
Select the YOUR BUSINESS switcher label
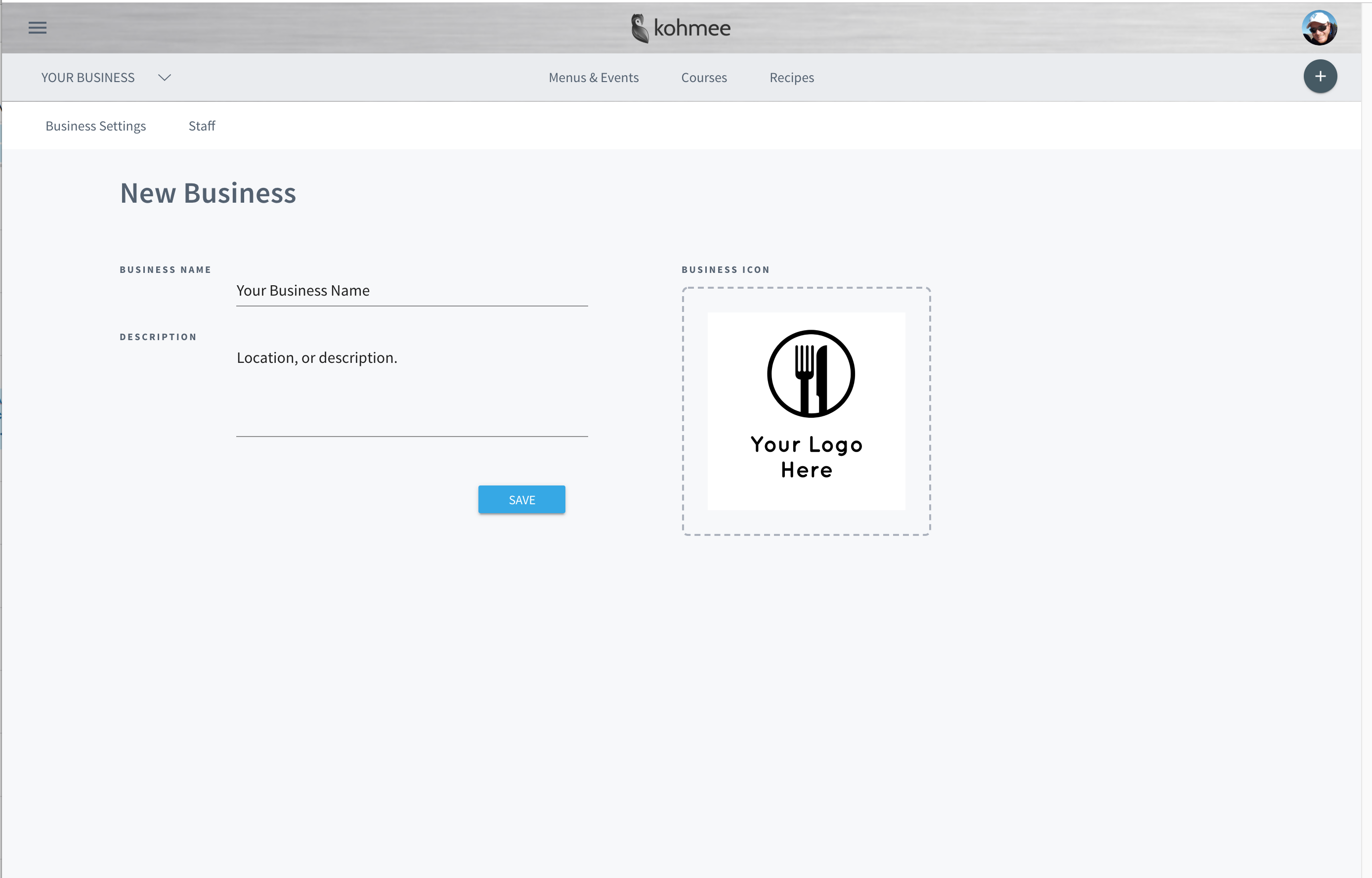88,78
